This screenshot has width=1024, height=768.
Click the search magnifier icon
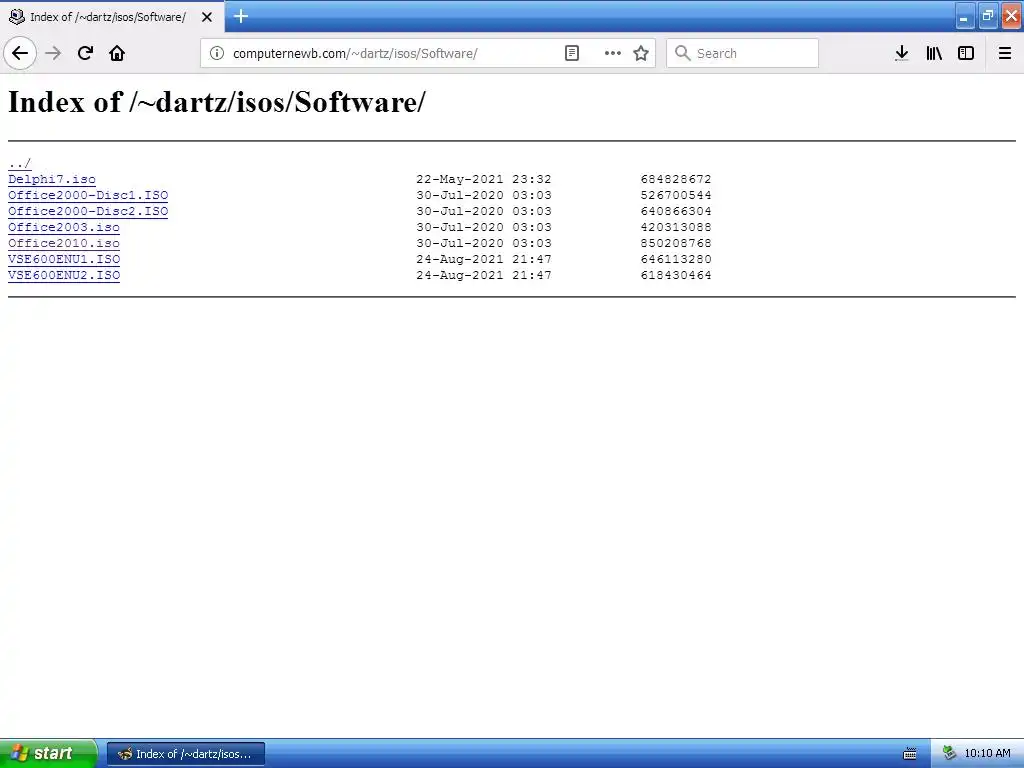pos(682,53)
